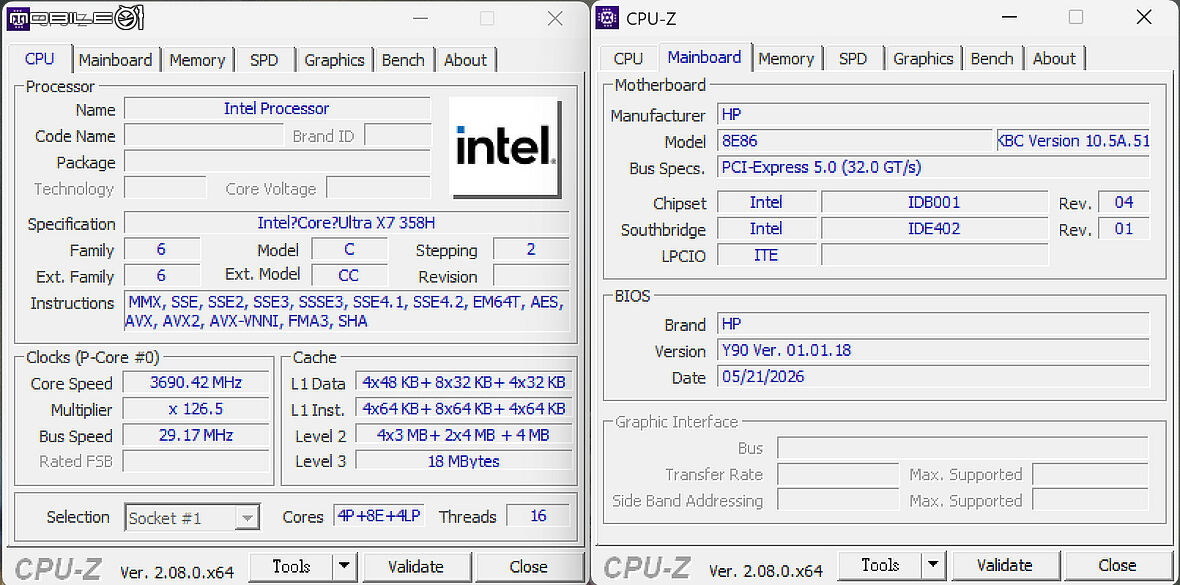
Task: Open the SPD tab in the right window
Action: (853, 58)
